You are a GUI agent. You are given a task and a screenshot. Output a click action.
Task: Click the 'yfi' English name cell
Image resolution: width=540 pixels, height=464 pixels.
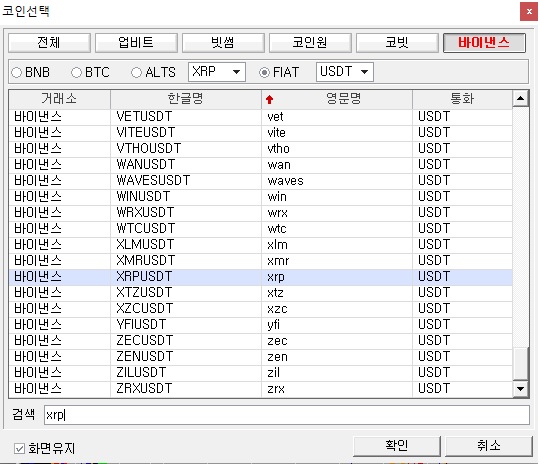pos(337,325)
